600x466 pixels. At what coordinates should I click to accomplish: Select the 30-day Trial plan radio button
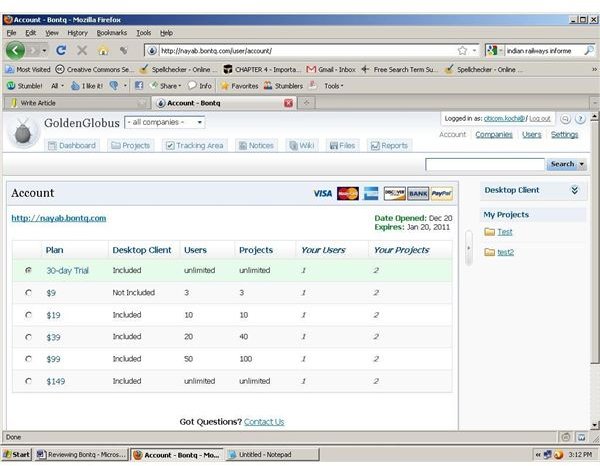pos(28,270)
